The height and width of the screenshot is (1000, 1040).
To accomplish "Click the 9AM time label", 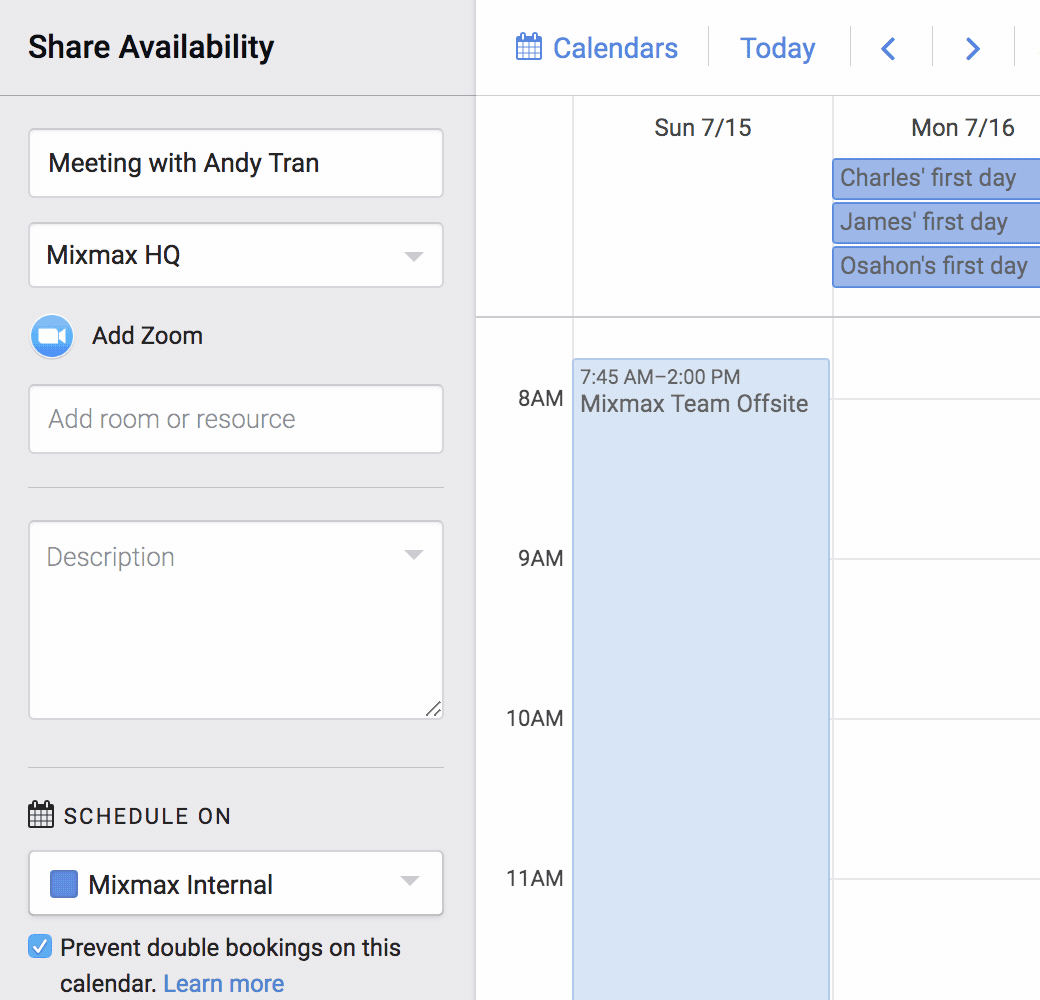I will click(x=541, y=558).
